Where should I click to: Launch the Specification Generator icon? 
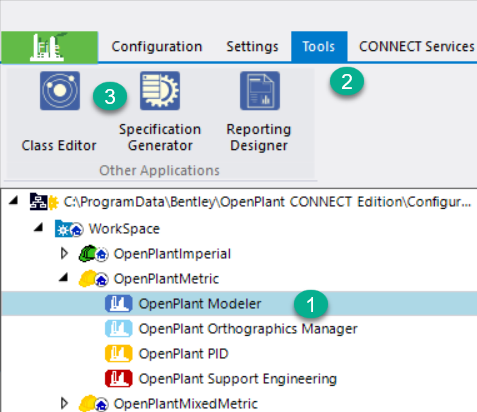(160, 91)
